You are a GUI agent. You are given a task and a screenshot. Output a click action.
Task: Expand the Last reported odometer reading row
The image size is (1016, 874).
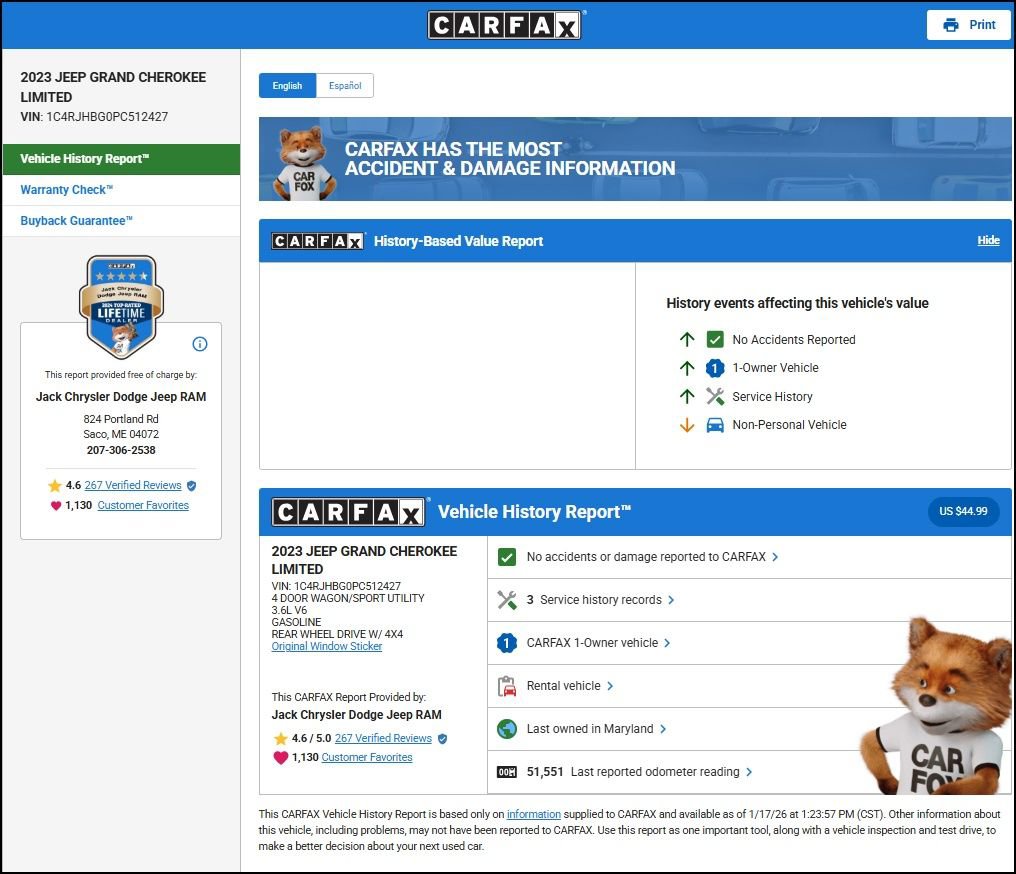[x=661, y=772]
